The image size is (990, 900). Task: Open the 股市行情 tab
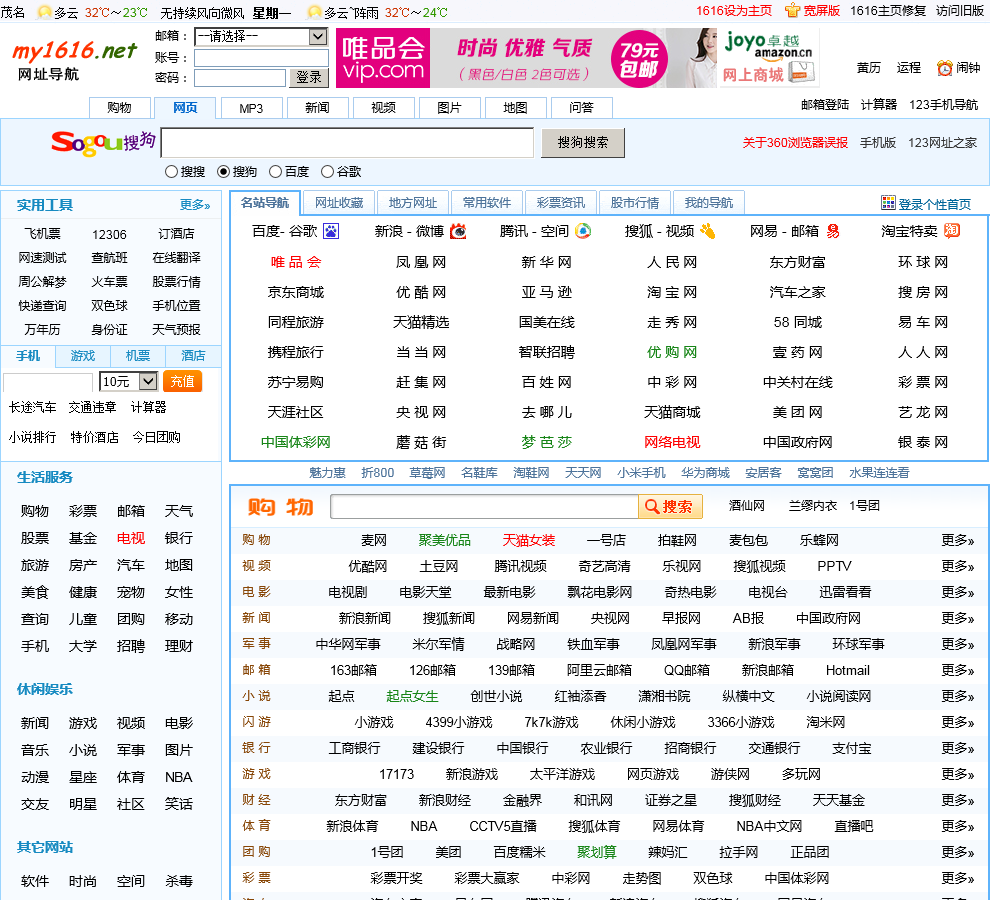coord(635,203)
